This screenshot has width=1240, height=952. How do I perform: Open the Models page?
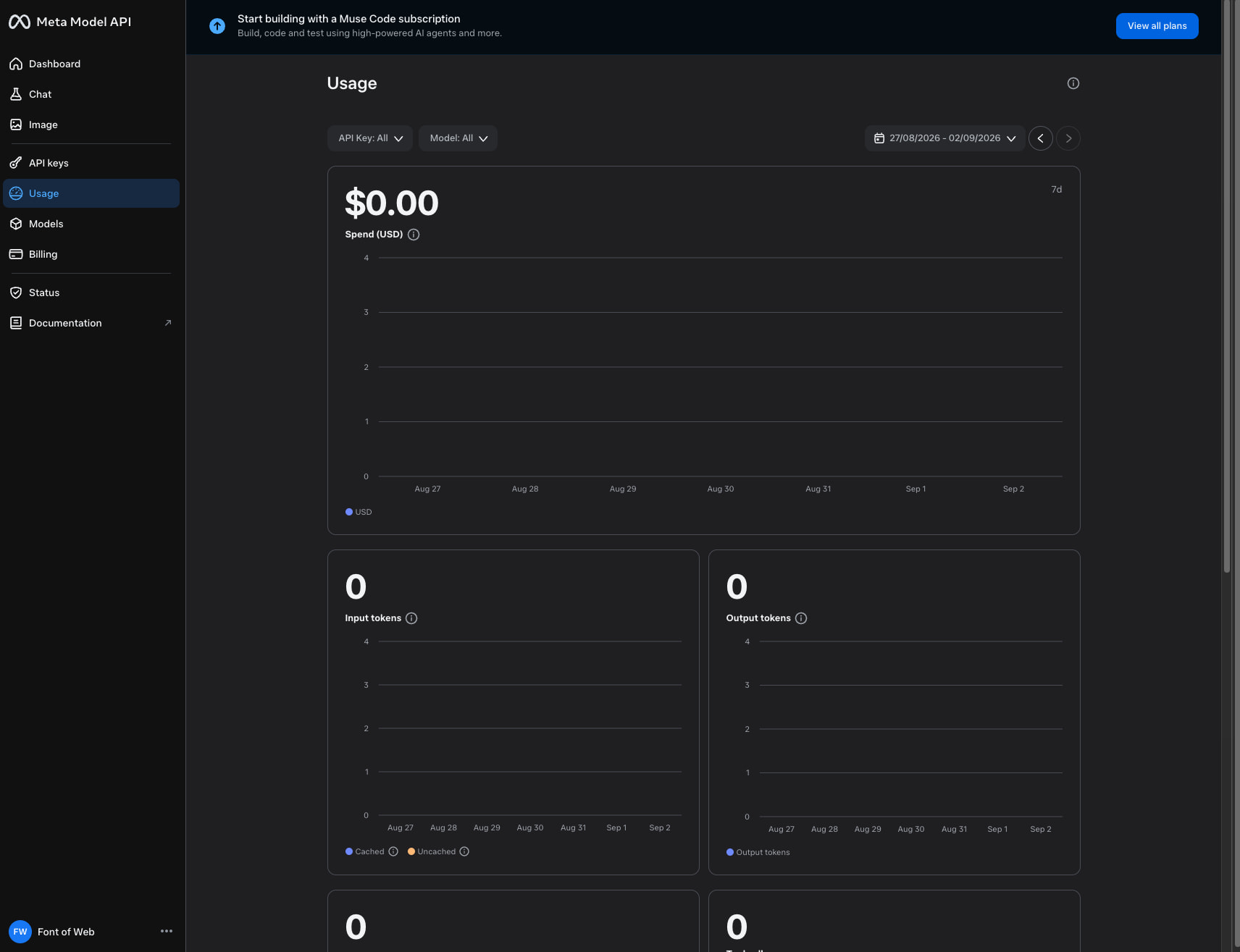[x=91, y=224]
